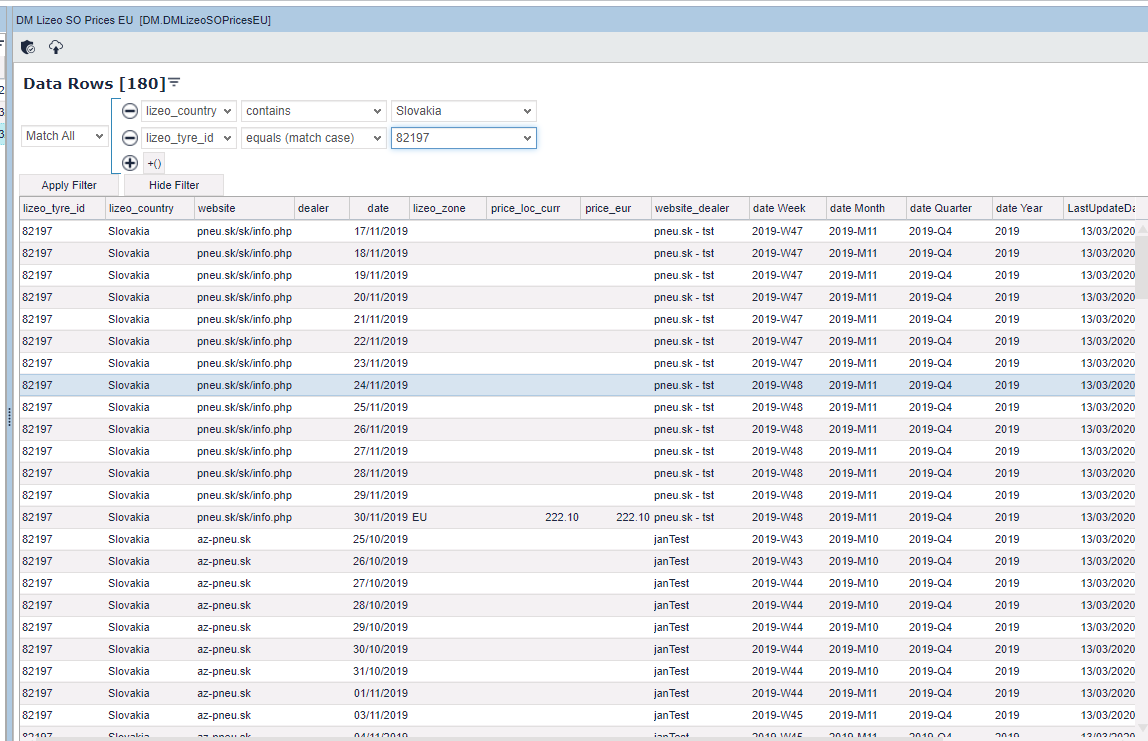Remove the lizeo_tyre_id filter condition
This screenshot has width=1148, height=741.
click(130, 138)
